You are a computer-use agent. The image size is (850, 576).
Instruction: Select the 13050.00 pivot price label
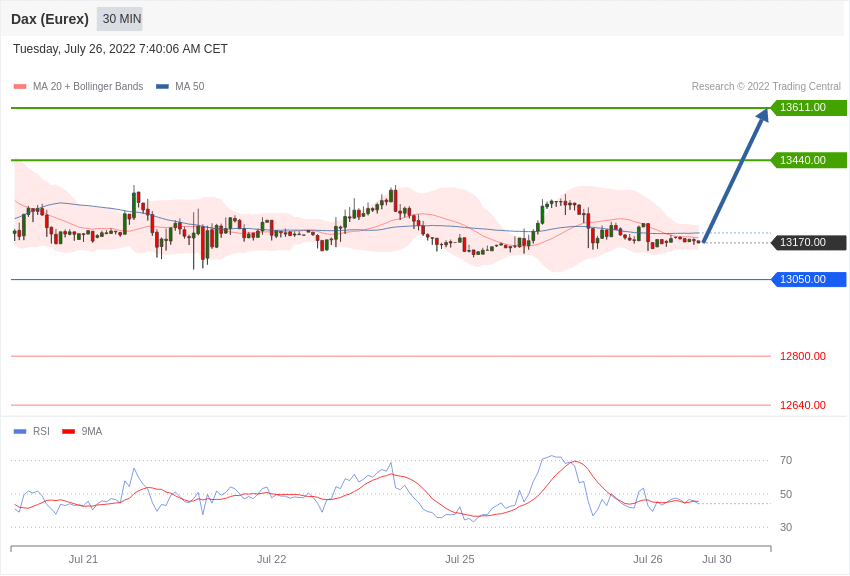click(x=808, y=280)
